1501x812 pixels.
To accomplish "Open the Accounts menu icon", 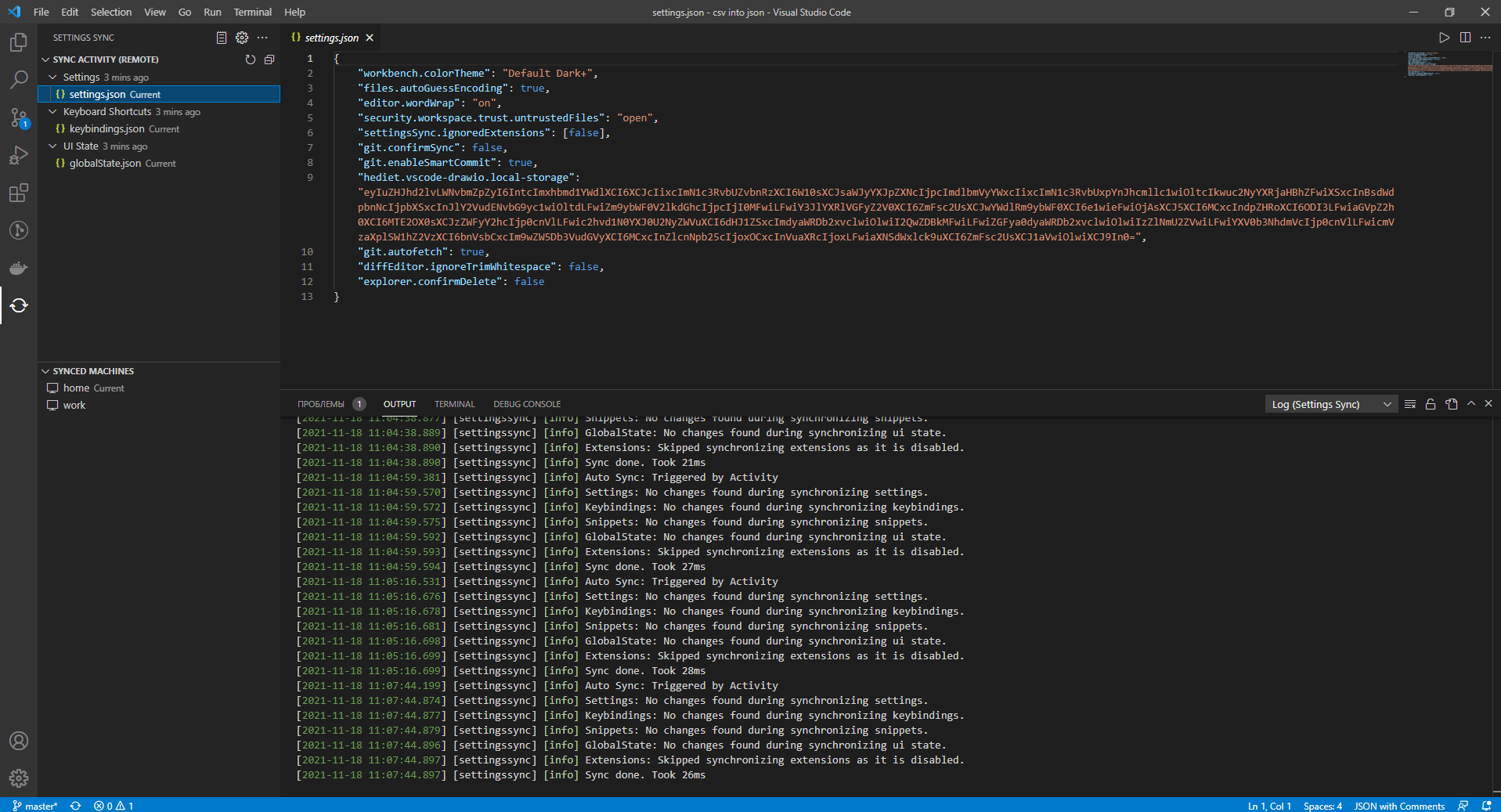I will tap(19, 741).
